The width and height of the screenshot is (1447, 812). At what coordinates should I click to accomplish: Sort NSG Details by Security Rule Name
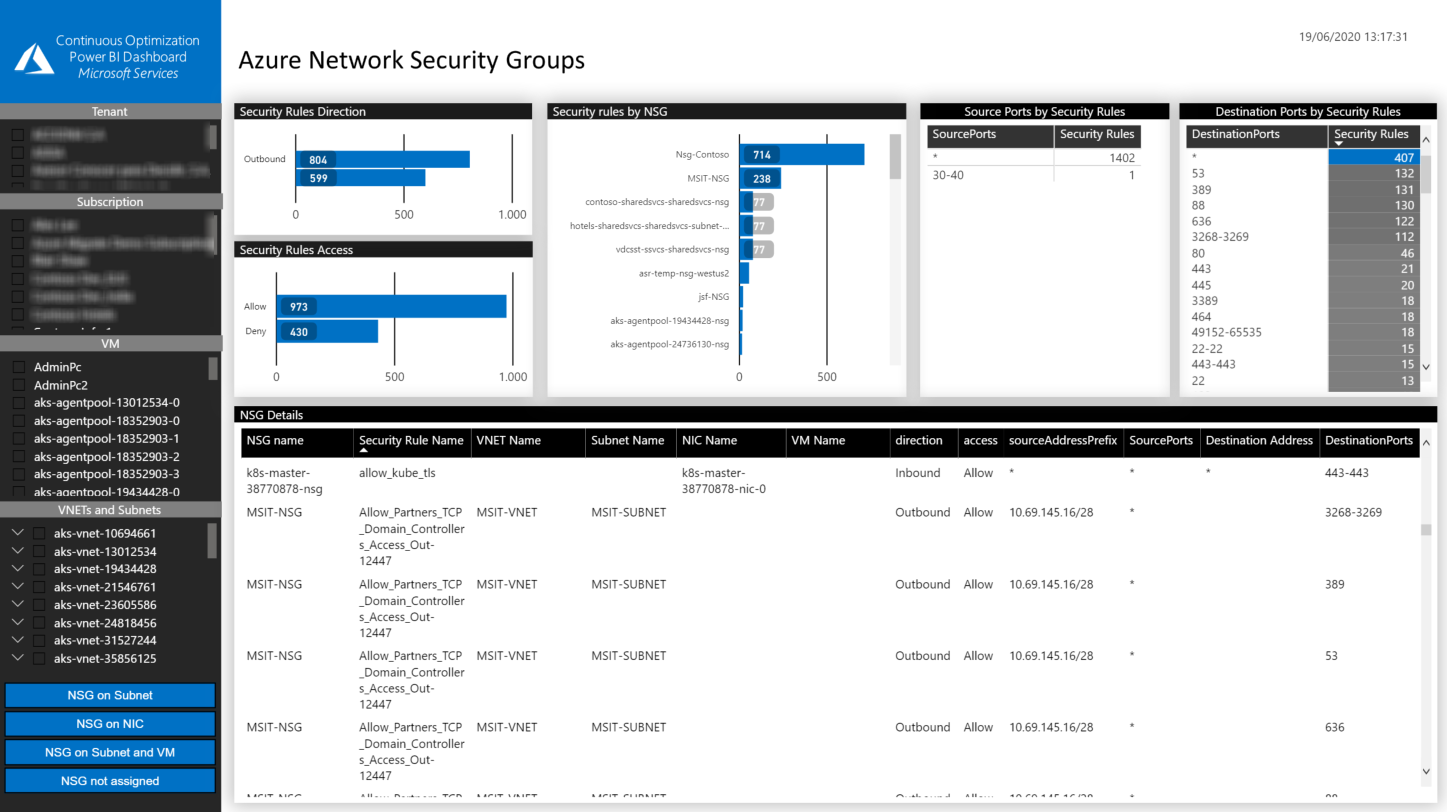411,440
